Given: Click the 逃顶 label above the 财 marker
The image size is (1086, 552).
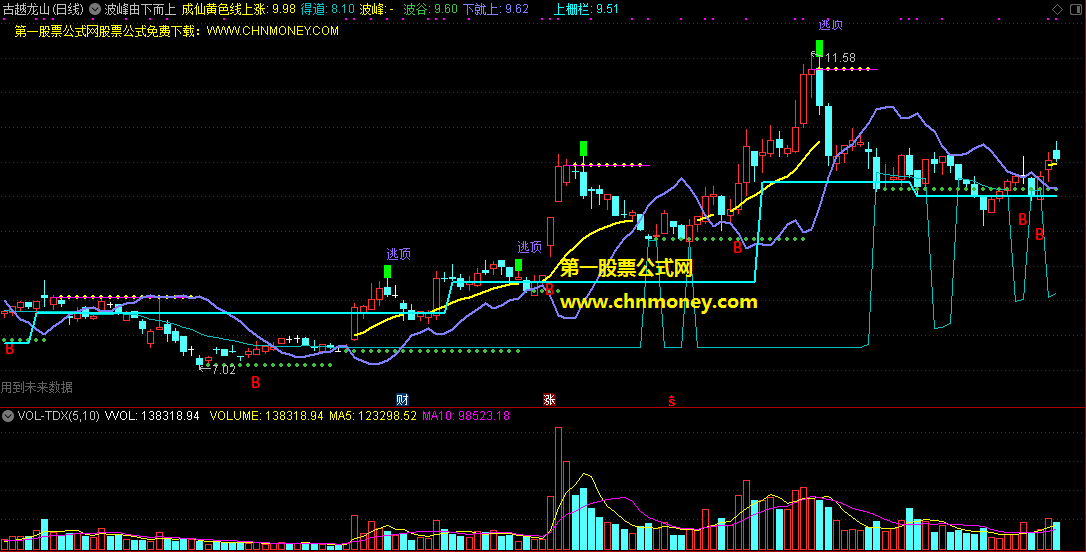Looking at the screenshot, I should click(x=398, y=254).
